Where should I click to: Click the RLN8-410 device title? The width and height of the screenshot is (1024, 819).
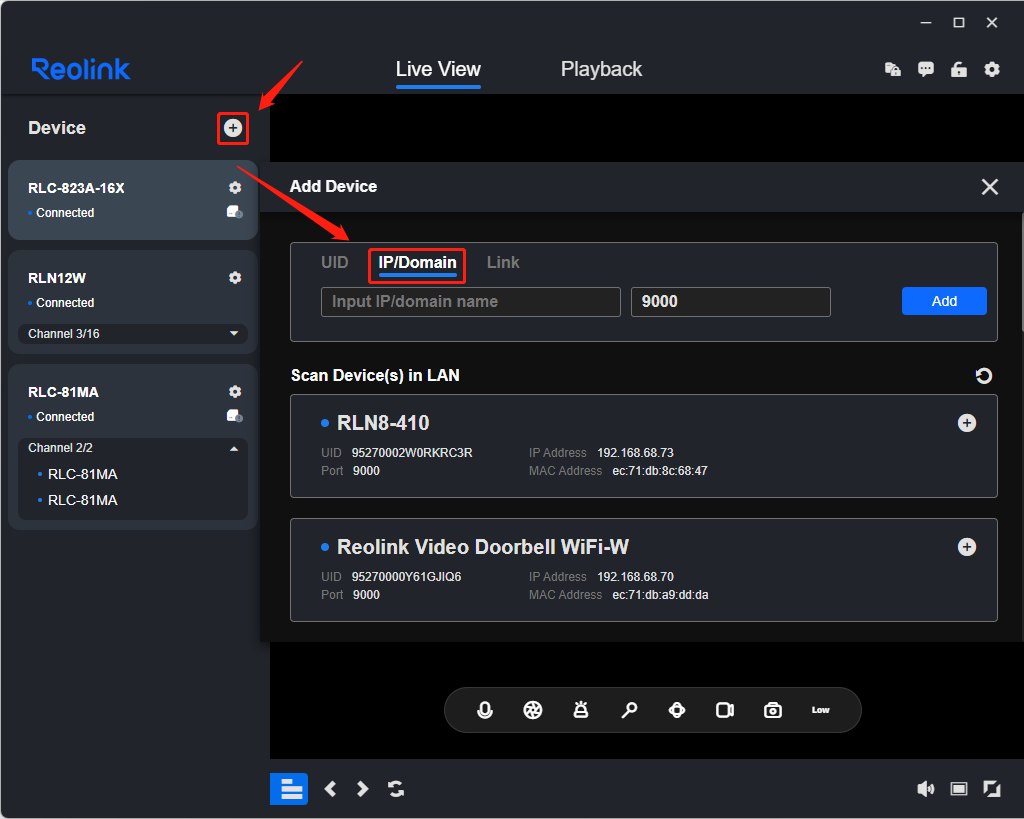click(383, 423)
